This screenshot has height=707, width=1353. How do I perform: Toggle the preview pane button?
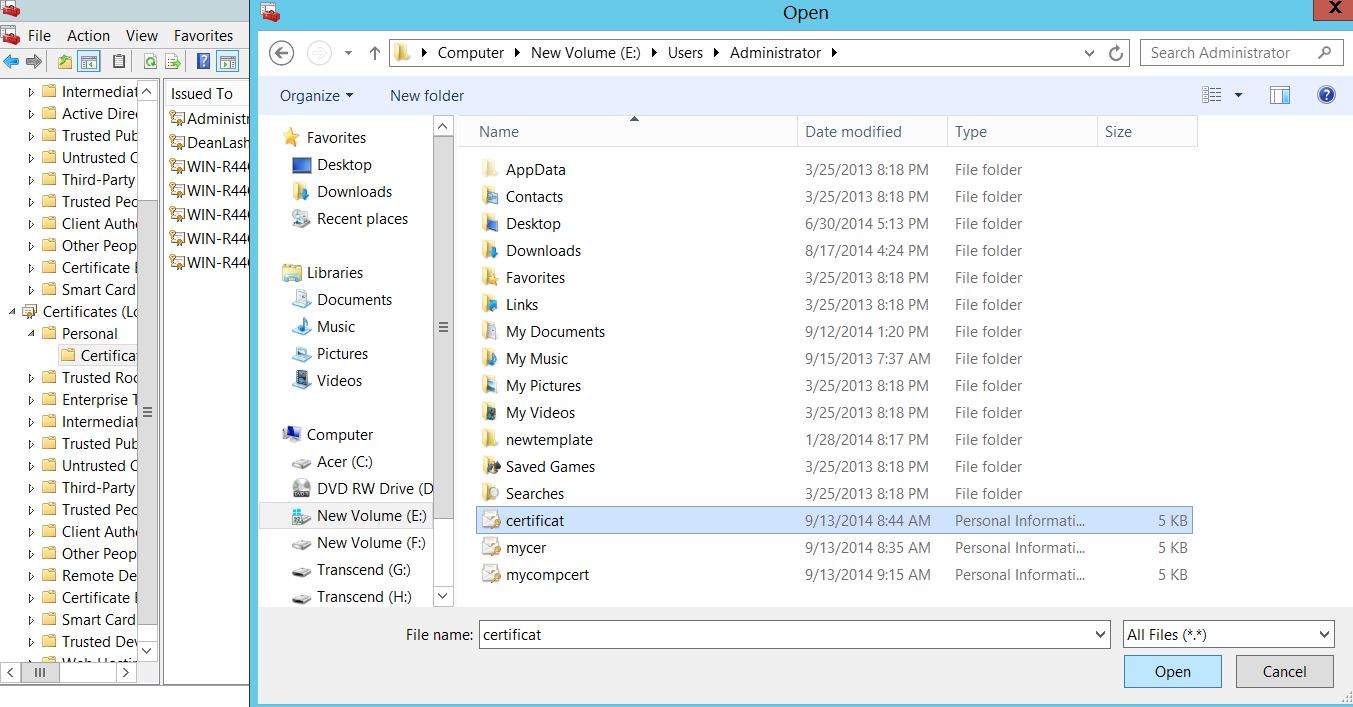1279,95
